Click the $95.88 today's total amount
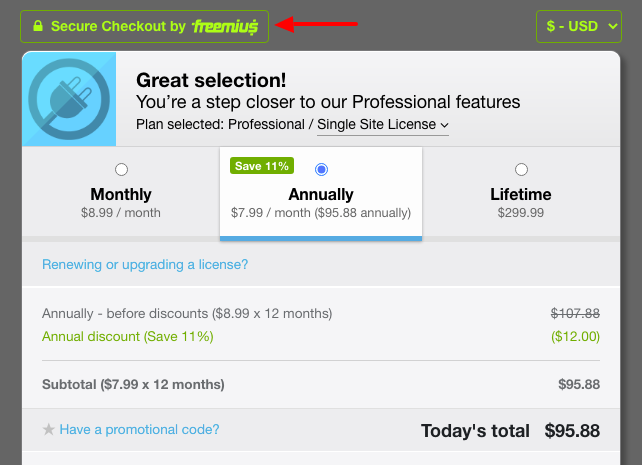Viewport: 642px width, 465px height. click(x=572, y=431)
